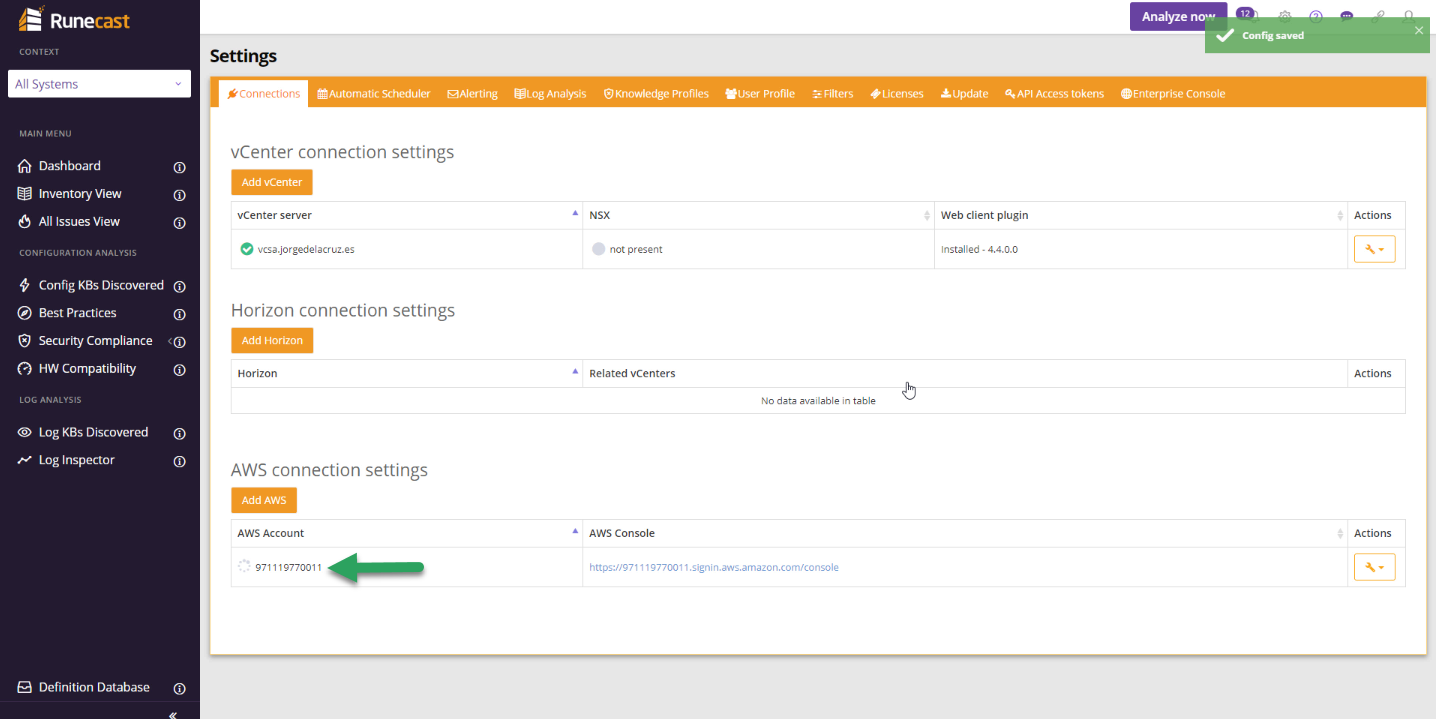
Task: Go to Dashboard in main menu
Action: (x=69, y=166)
